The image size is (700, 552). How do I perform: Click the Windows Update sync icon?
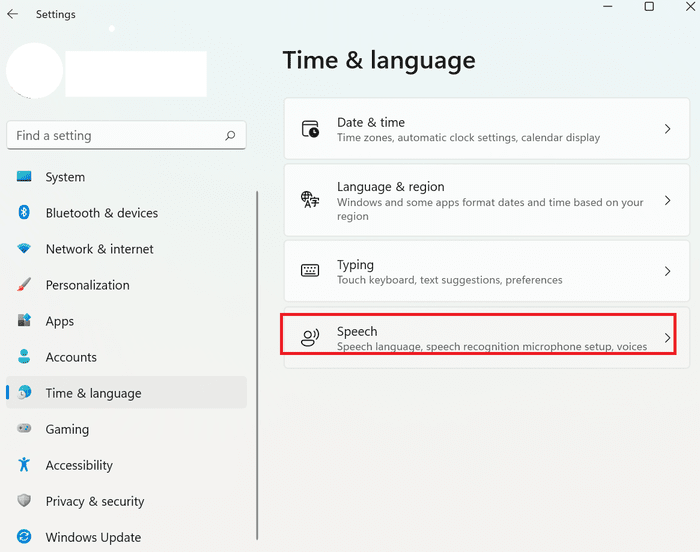[x=24, y=536]
